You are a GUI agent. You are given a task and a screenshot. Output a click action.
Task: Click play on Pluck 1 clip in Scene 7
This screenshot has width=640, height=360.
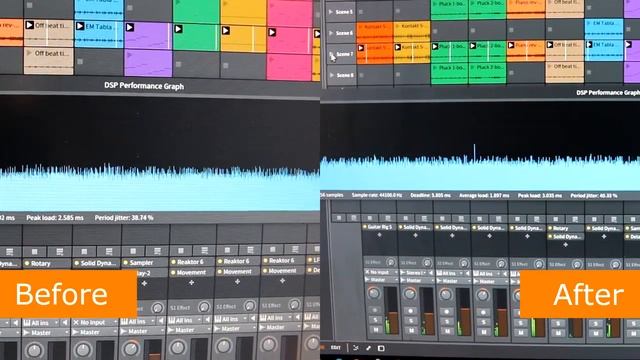435,47
